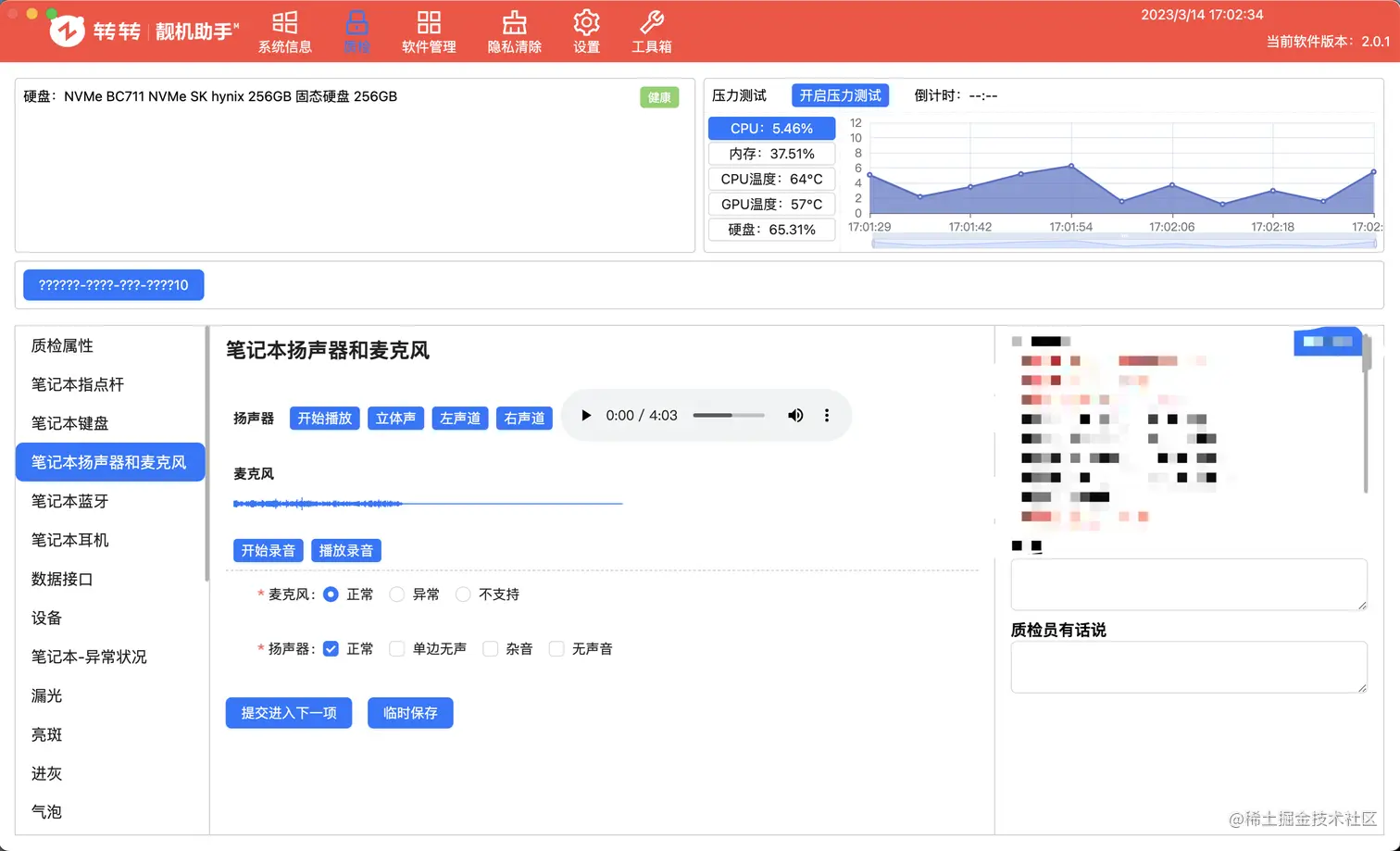Expand the device info bar above the panel

tap(113, 284)
